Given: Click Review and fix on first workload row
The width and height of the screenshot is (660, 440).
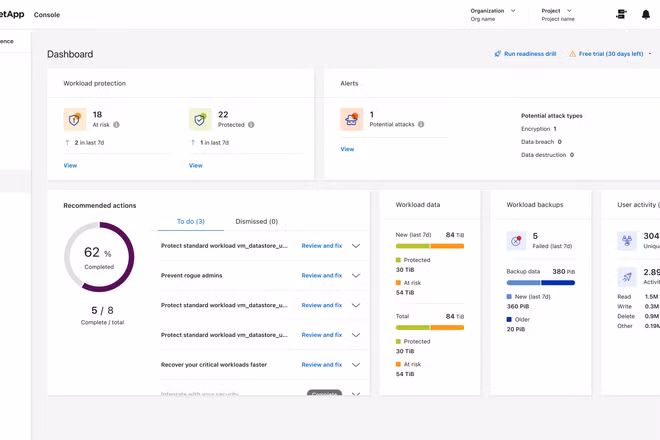Looking at the screenshot, I should [322, 246].
